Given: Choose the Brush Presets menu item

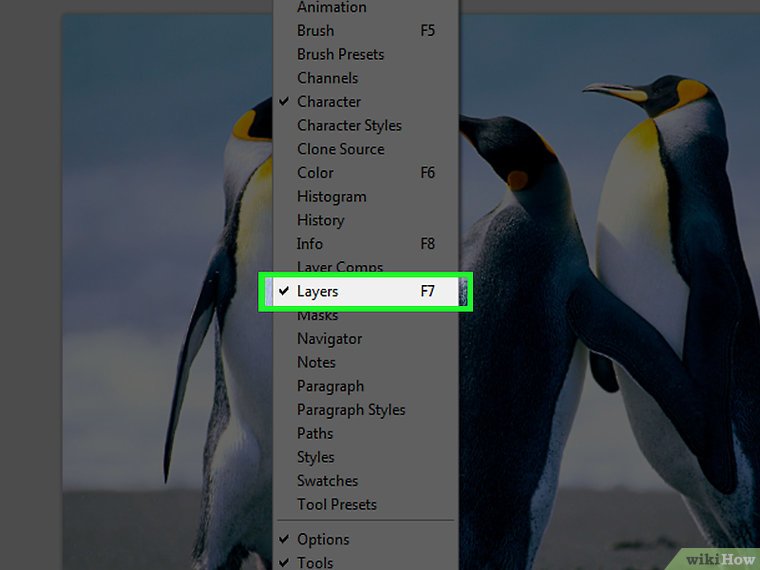Looking at the screenshot, I should click(340, 55).
